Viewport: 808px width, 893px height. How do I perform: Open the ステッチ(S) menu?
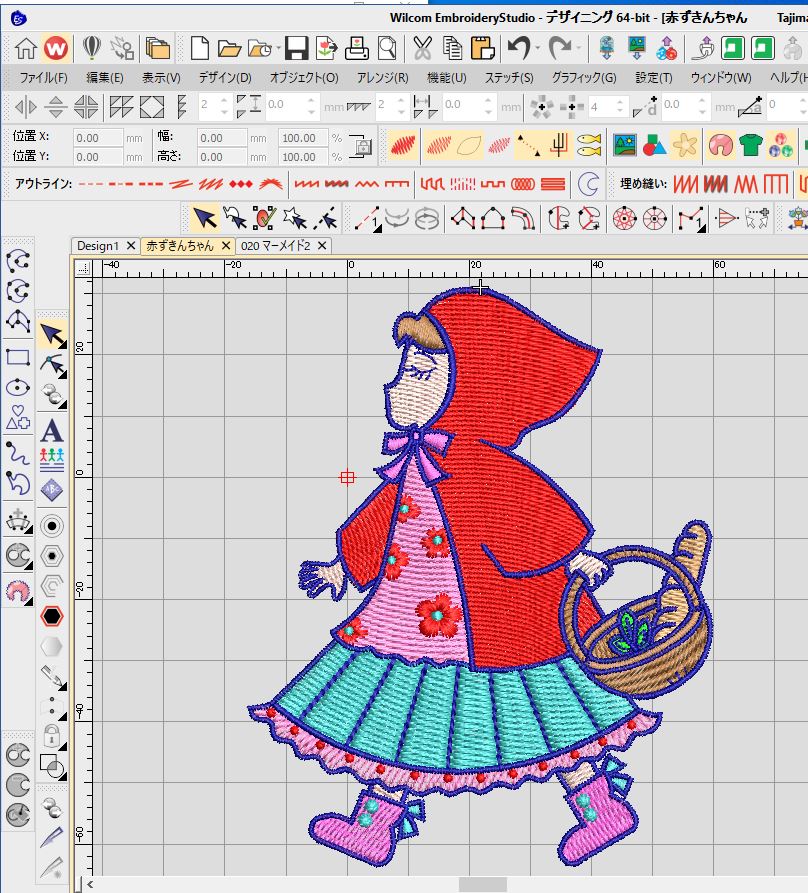coord(509,77)
